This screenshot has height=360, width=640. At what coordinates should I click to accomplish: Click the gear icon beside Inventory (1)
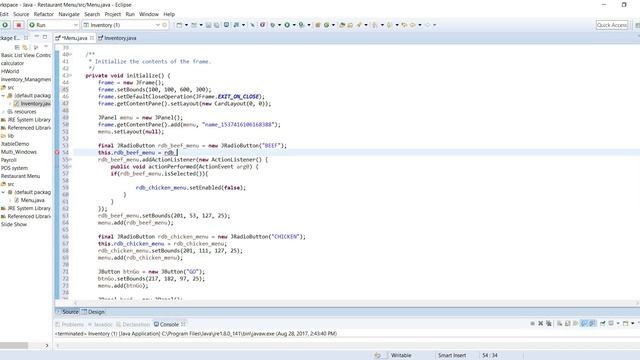pyautogui.click(x=165, y=25)
